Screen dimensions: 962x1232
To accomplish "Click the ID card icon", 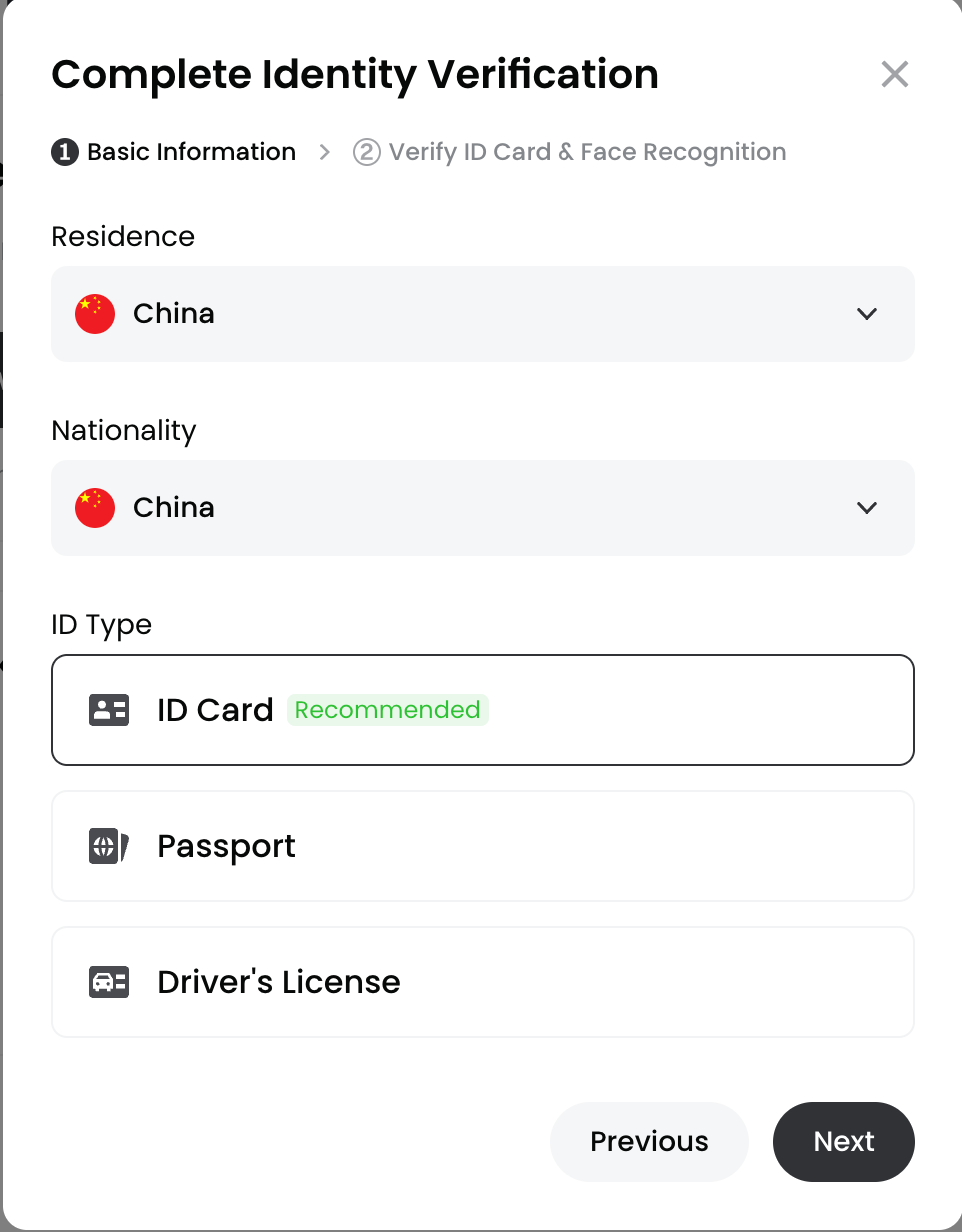I will click(109, 710).
